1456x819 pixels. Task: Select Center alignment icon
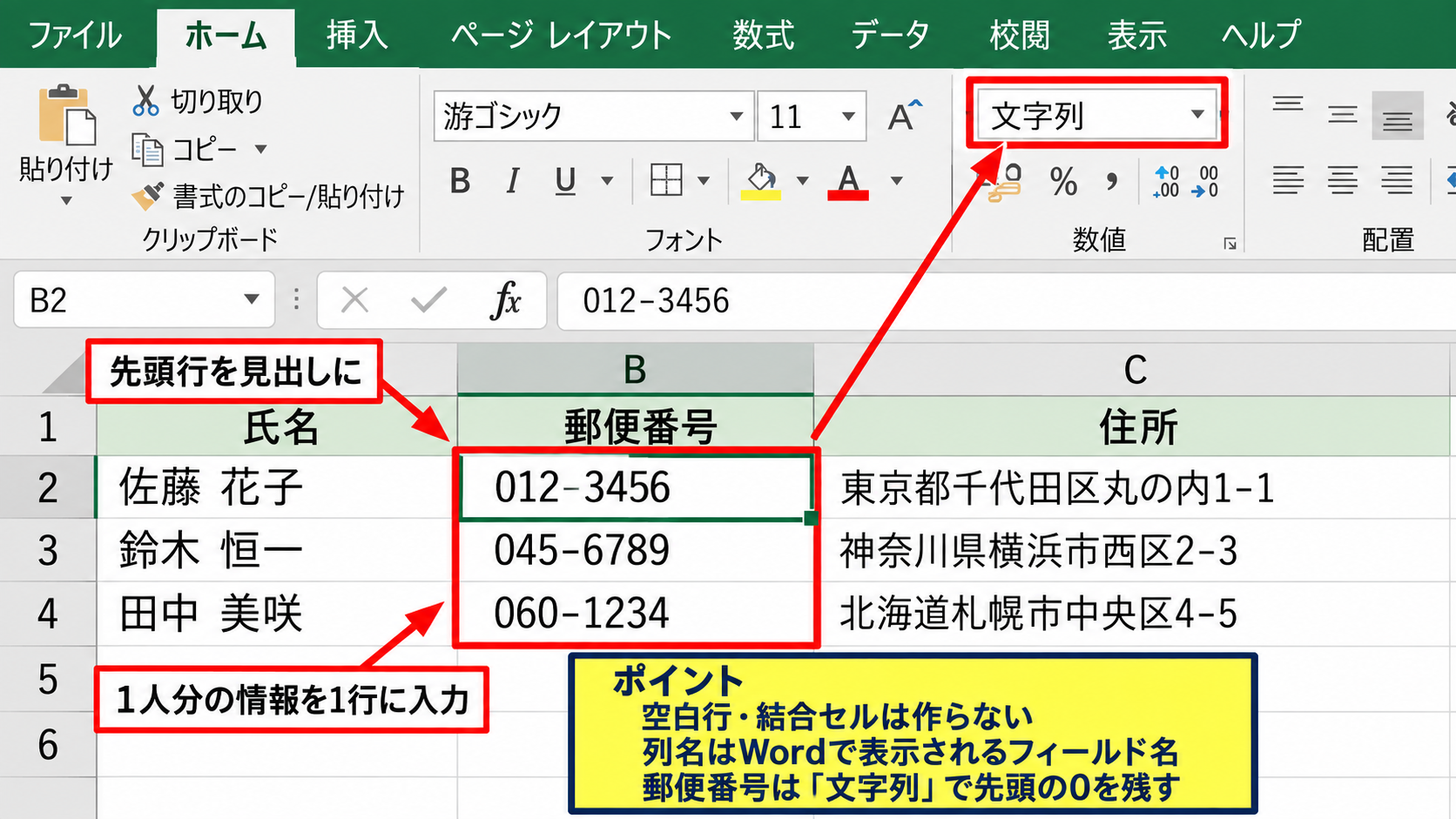tap(1343, 180)
